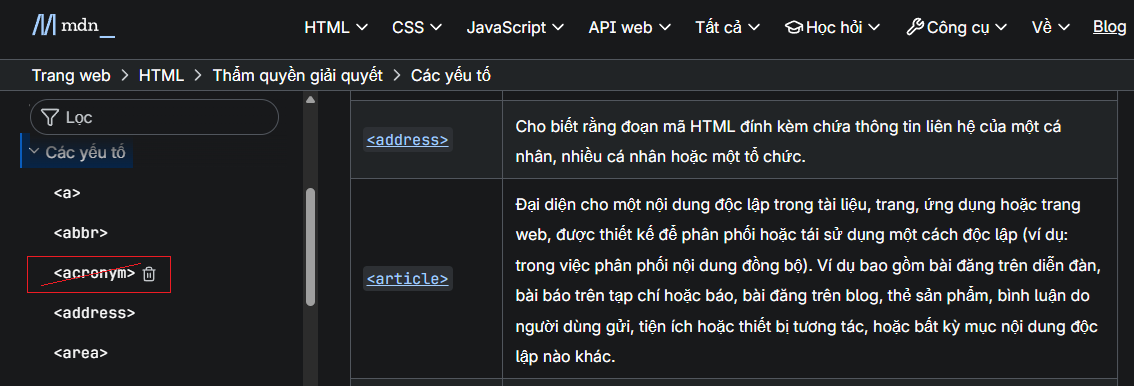Select <a> in the sidebar

(x=67, y=193)
